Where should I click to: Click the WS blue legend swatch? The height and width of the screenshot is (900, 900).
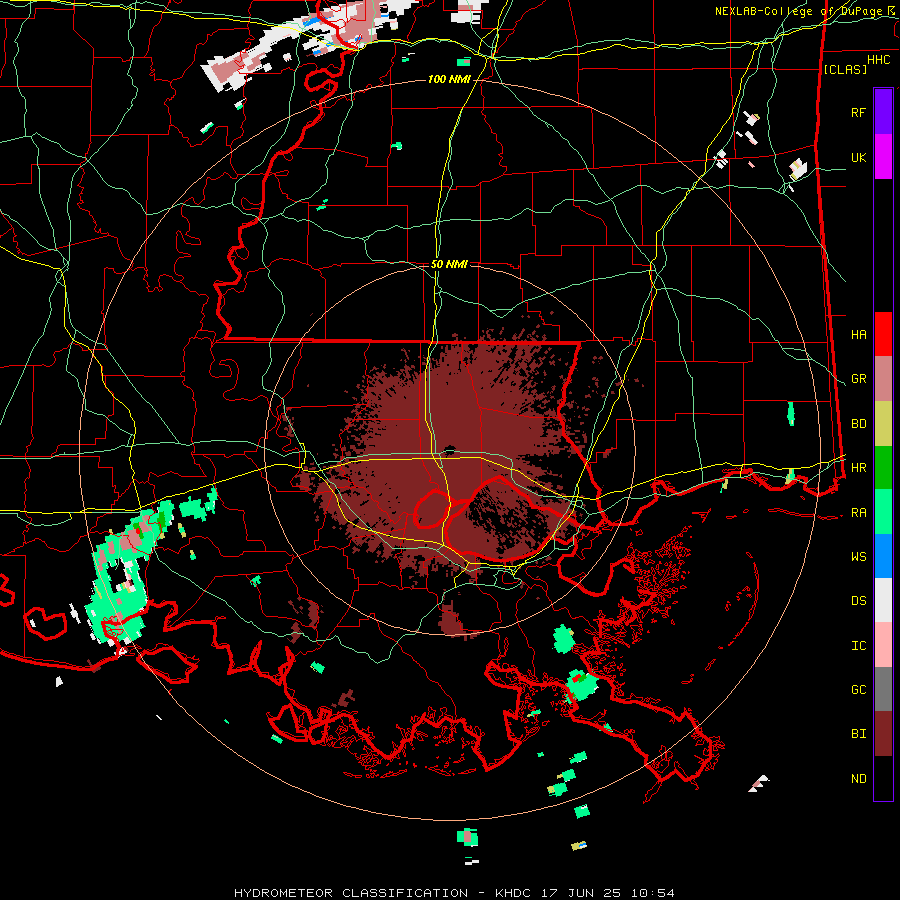883,556
